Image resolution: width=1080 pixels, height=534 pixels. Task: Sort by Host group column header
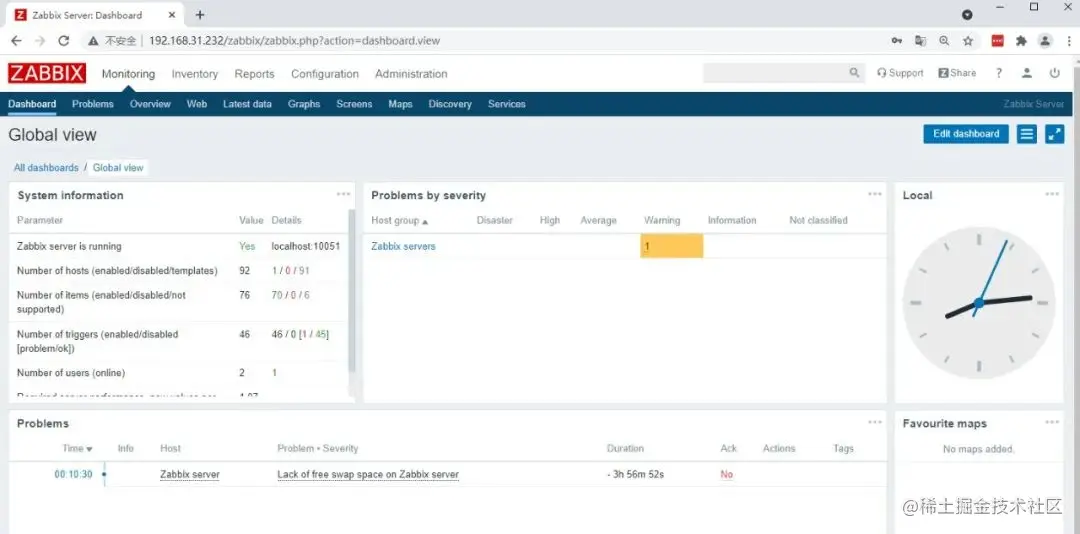point(399,220)
